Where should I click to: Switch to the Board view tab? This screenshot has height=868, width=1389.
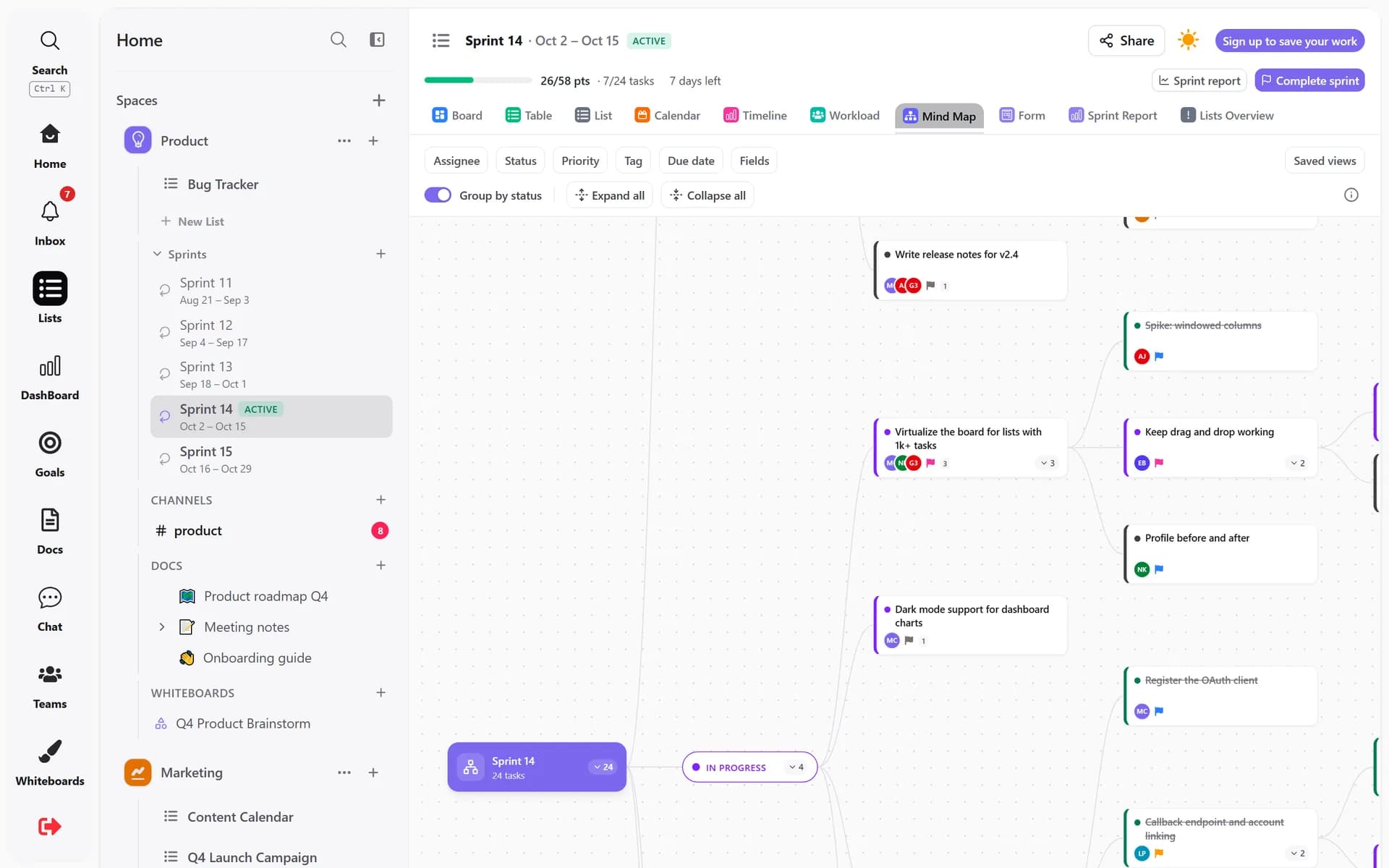click(x=457, y=115)
